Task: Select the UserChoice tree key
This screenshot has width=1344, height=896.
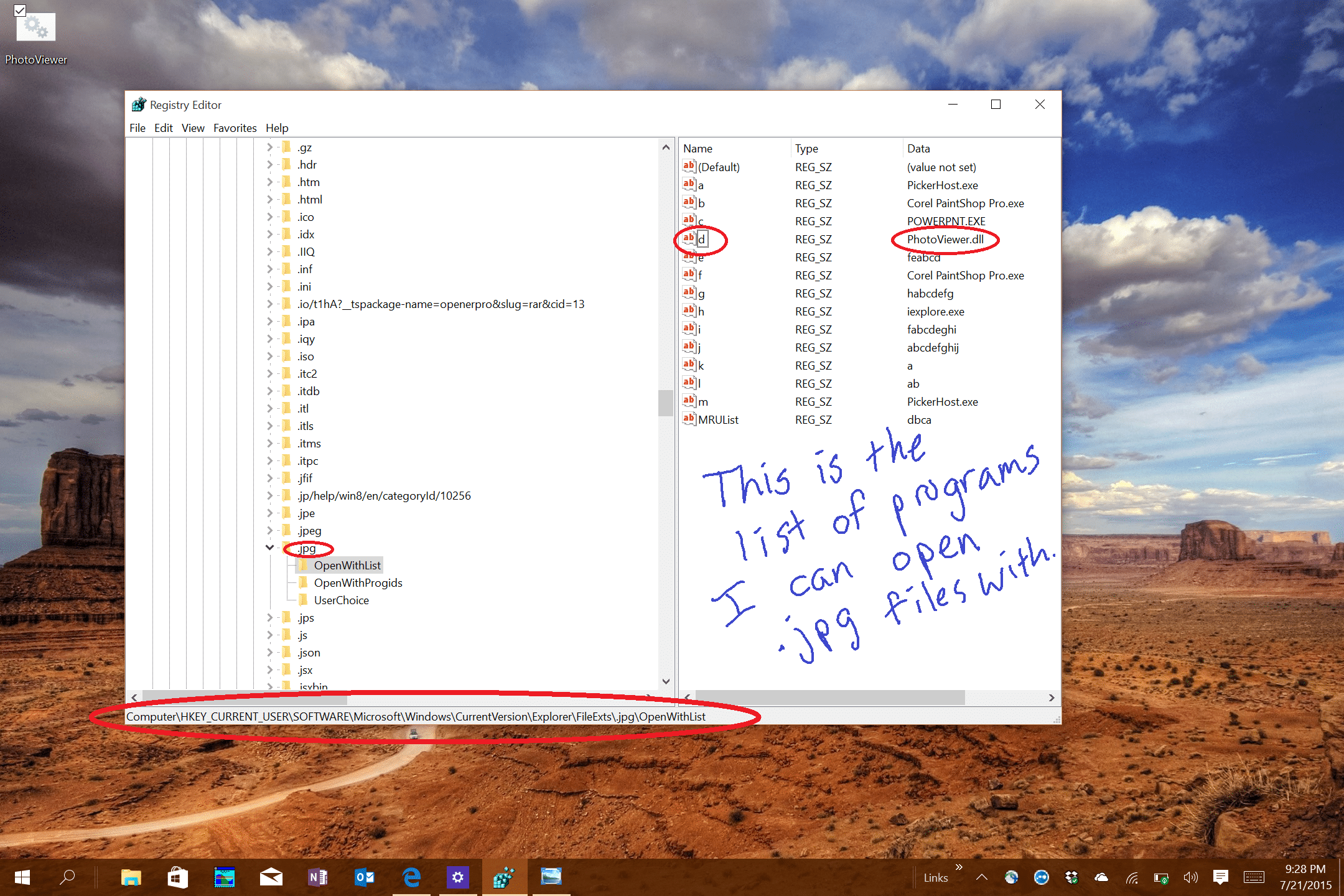Action: (341, 600)
